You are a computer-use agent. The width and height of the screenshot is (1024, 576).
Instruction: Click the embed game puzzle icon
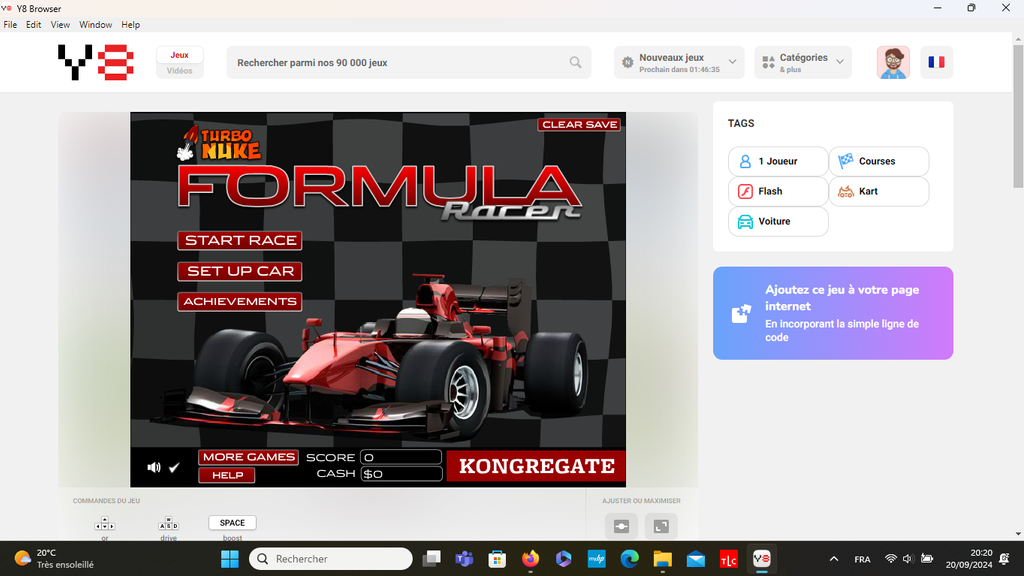click(741, 313)
